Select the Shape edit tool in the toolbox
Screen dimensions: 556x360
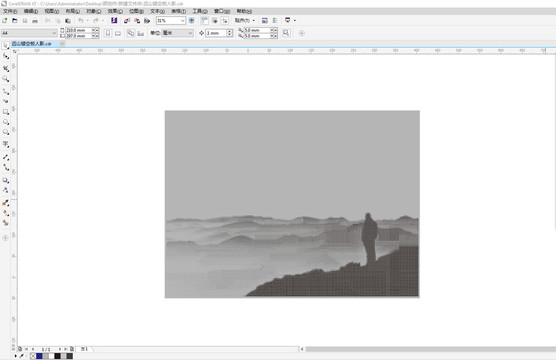coord(6,56)
